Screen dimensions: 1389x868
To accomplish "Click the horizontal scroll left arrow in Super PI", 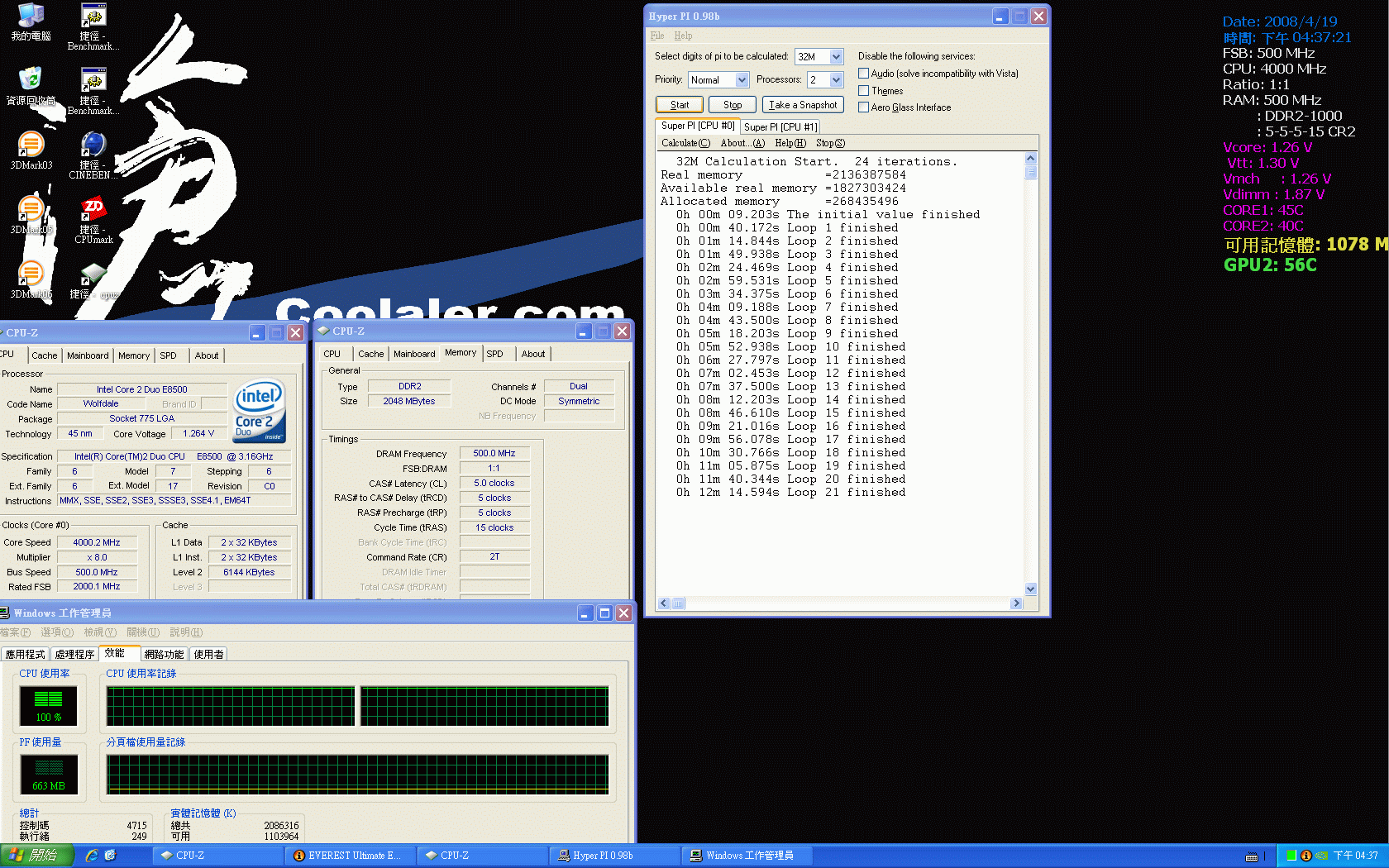I will click(663, 603).
